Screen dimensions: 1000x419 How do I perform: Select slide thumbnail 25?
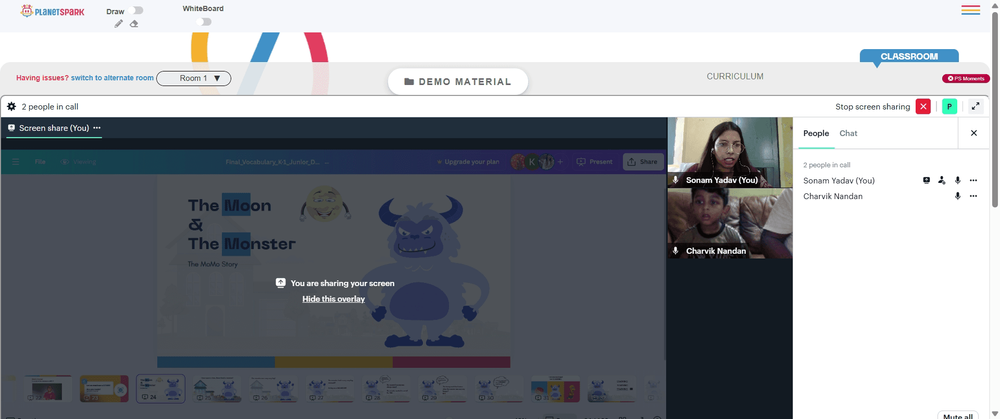219,388
